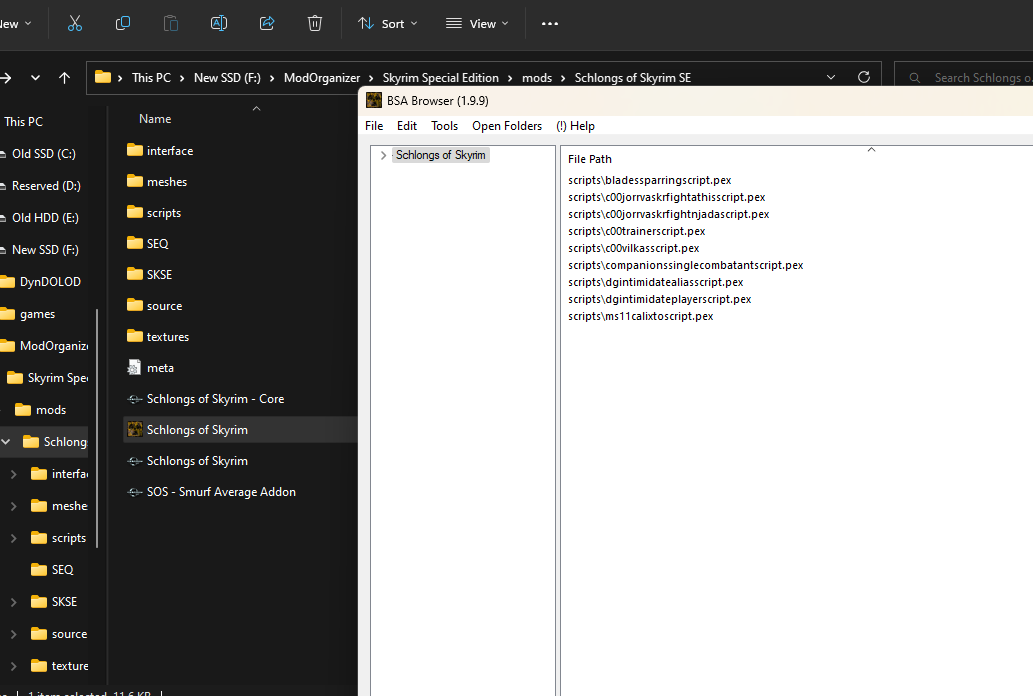Open the Sort dropdown in Explorer
Screen dimensions: 1033x696
(387, 24)
